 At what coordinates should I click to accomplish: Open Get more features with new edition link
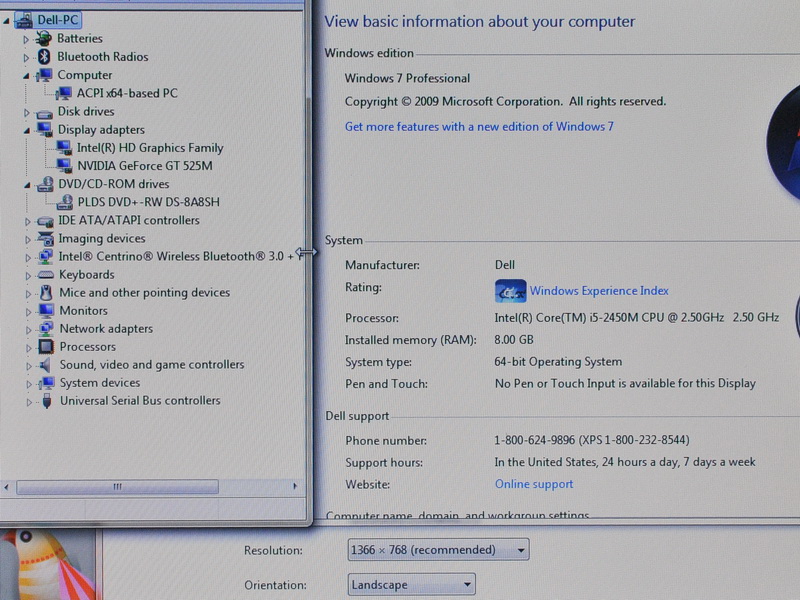[479, 127]
